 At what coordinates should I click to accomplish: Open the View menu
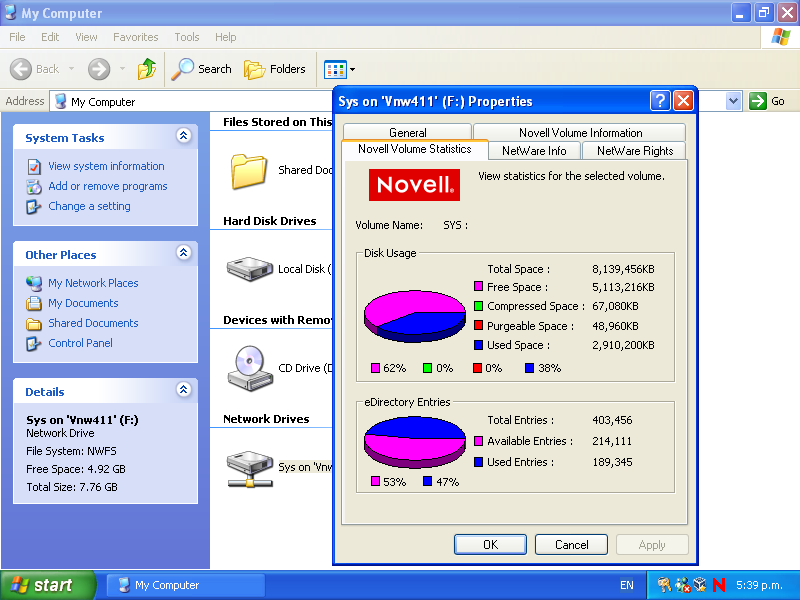click(x=86, y=37)
